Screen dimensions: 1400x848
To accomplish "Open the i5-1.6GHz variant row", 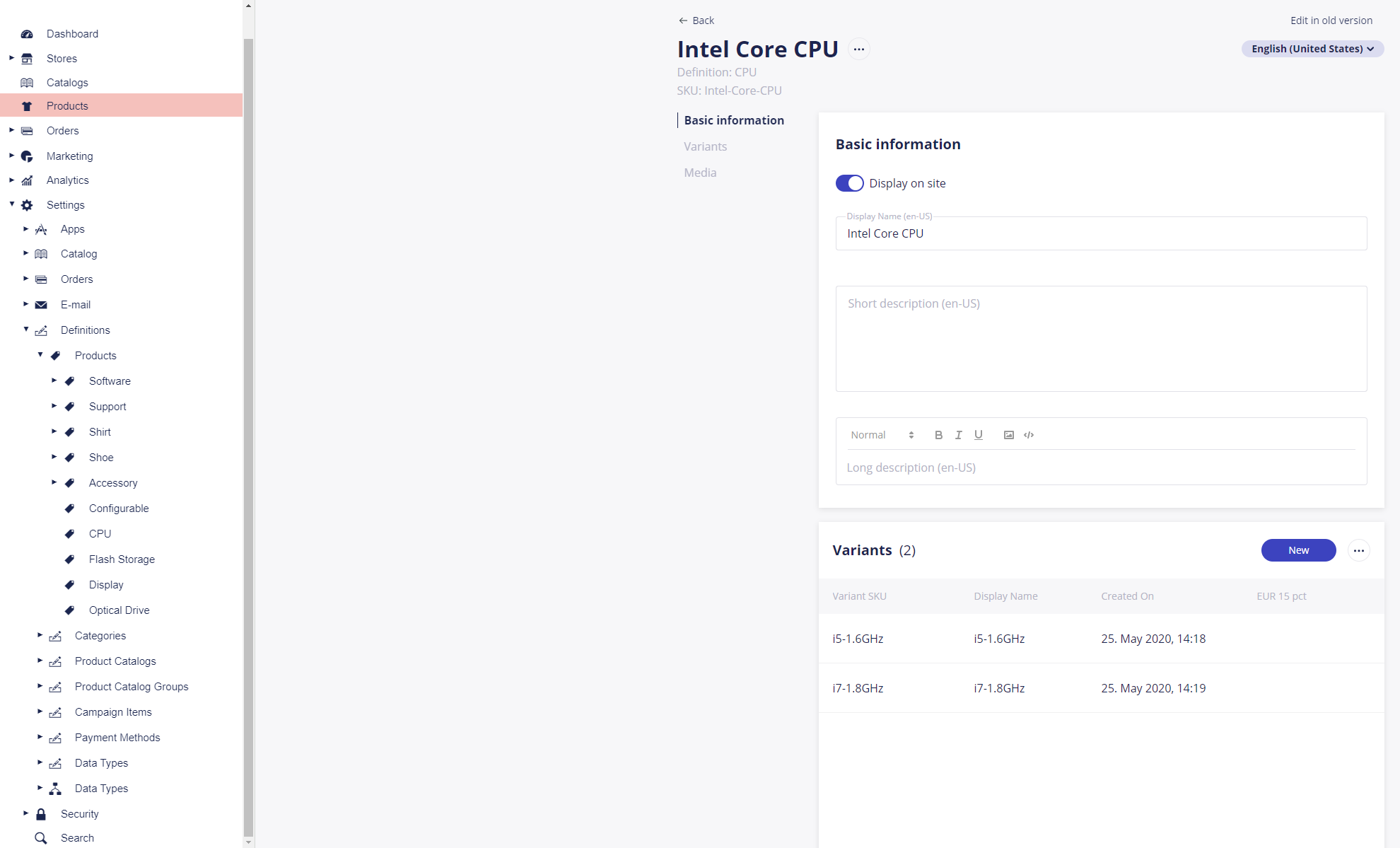I will point(1101,639).
